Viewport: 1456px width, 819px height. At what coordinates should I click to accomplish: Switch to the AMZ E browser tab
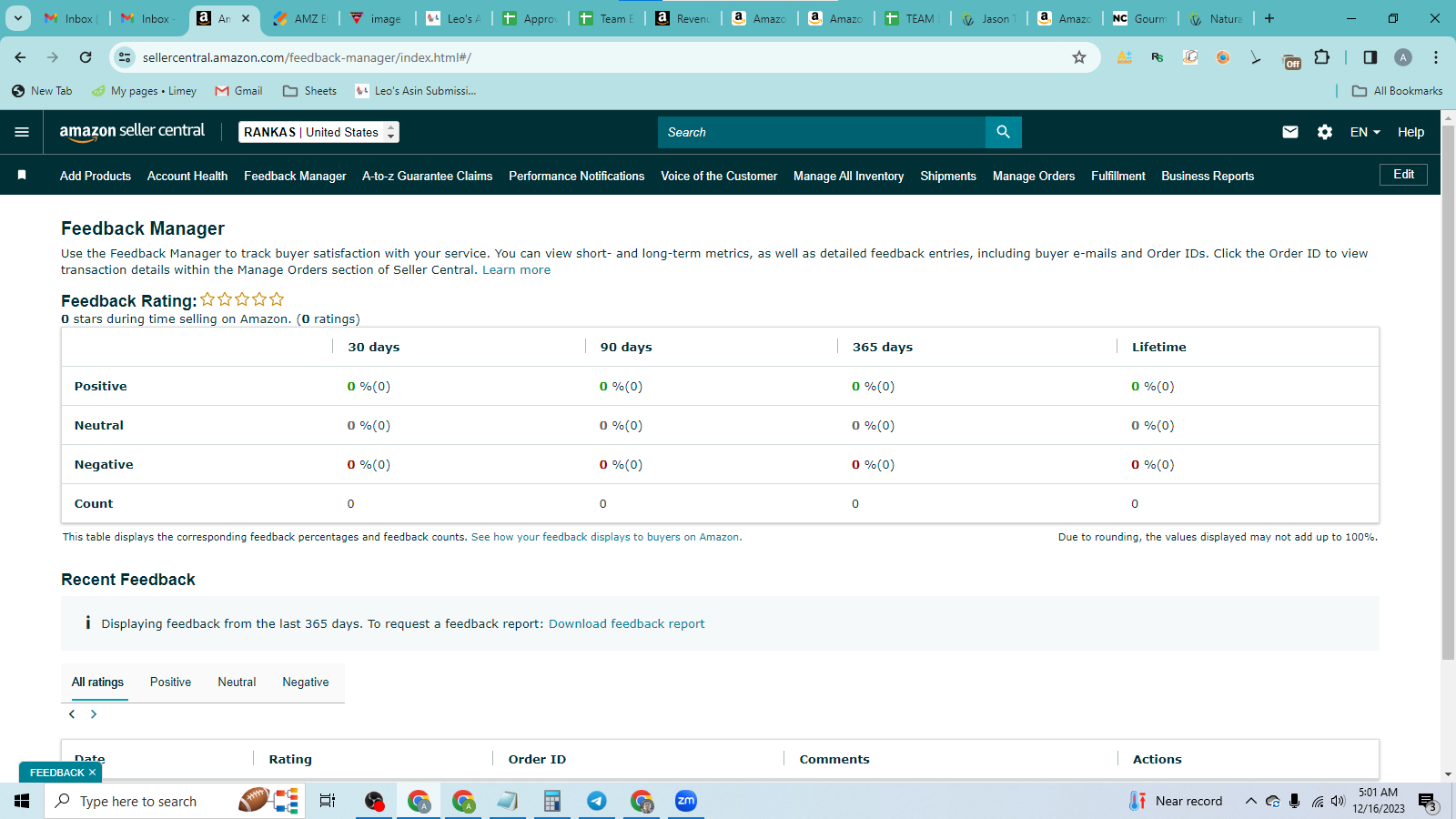[x=300, y=18]
